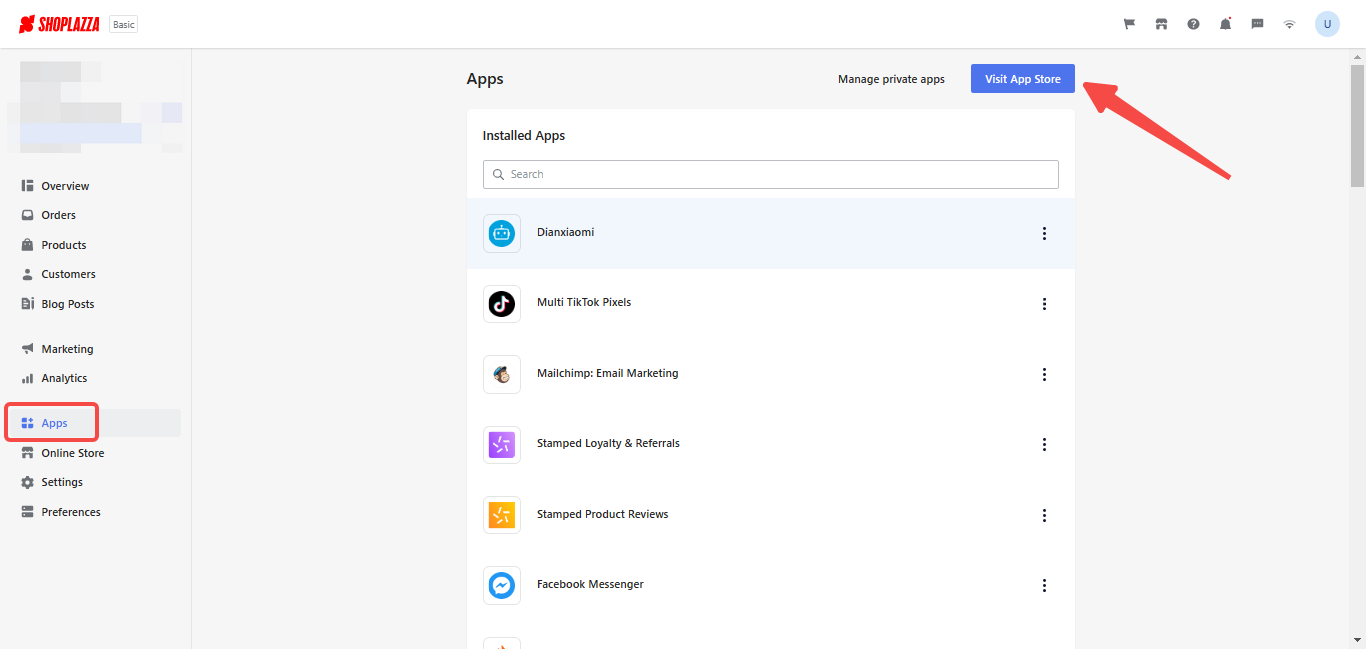Click the Basic plan badge
This screenshot has width=1366, height=649.
coord(124,24)
